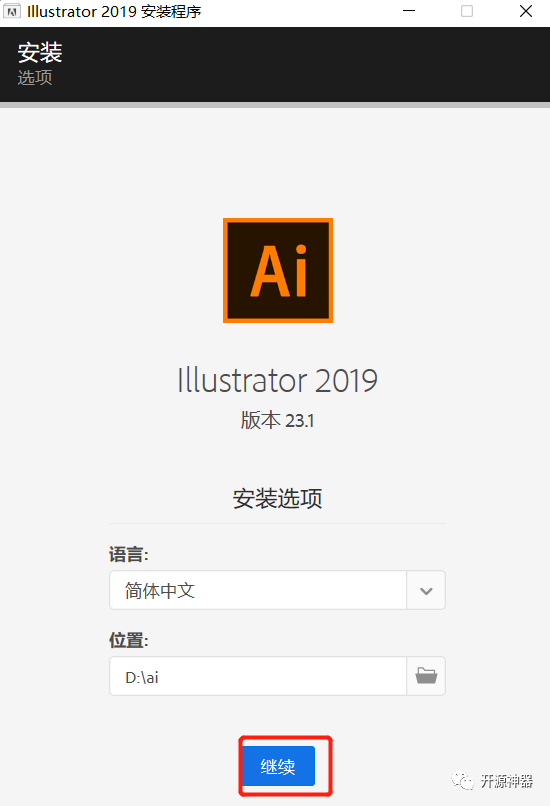This screenshot has width=550, height=806.
Task: Minimize the Illustrator 2019 installer window
Action: 409,11
